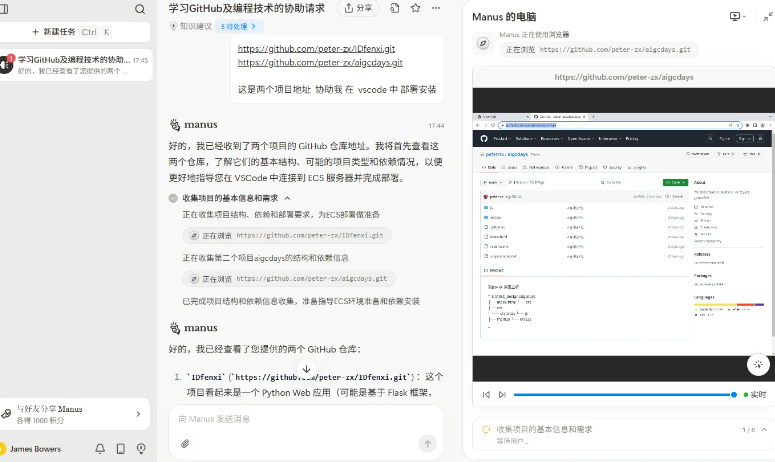Open the screen display dropdown in Manus computer panel
The height and width of the screenshot is (462, 775).
737,16
